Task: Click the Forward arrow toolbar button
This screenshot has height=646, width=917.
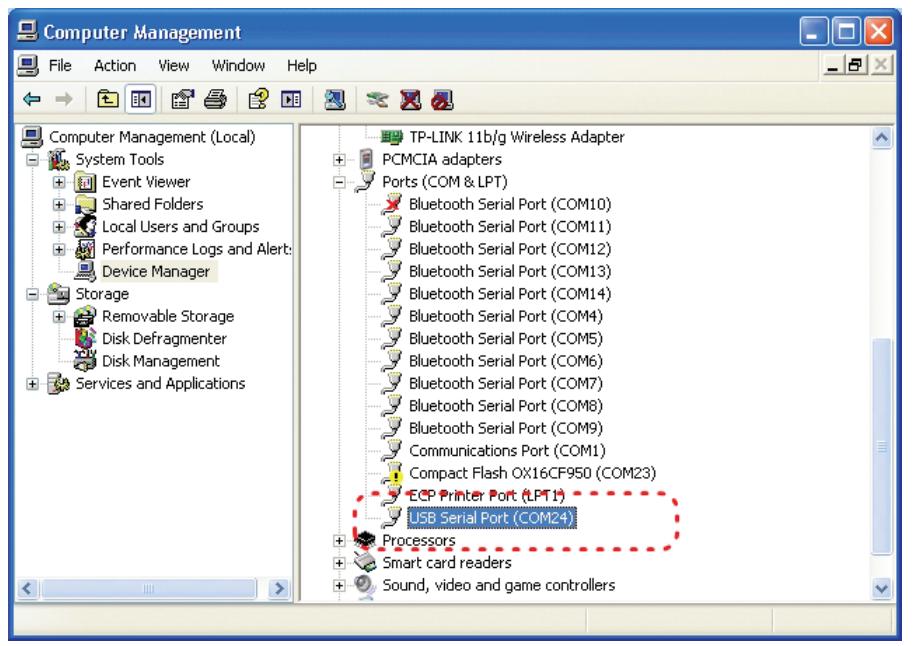Action: [64, 99]
